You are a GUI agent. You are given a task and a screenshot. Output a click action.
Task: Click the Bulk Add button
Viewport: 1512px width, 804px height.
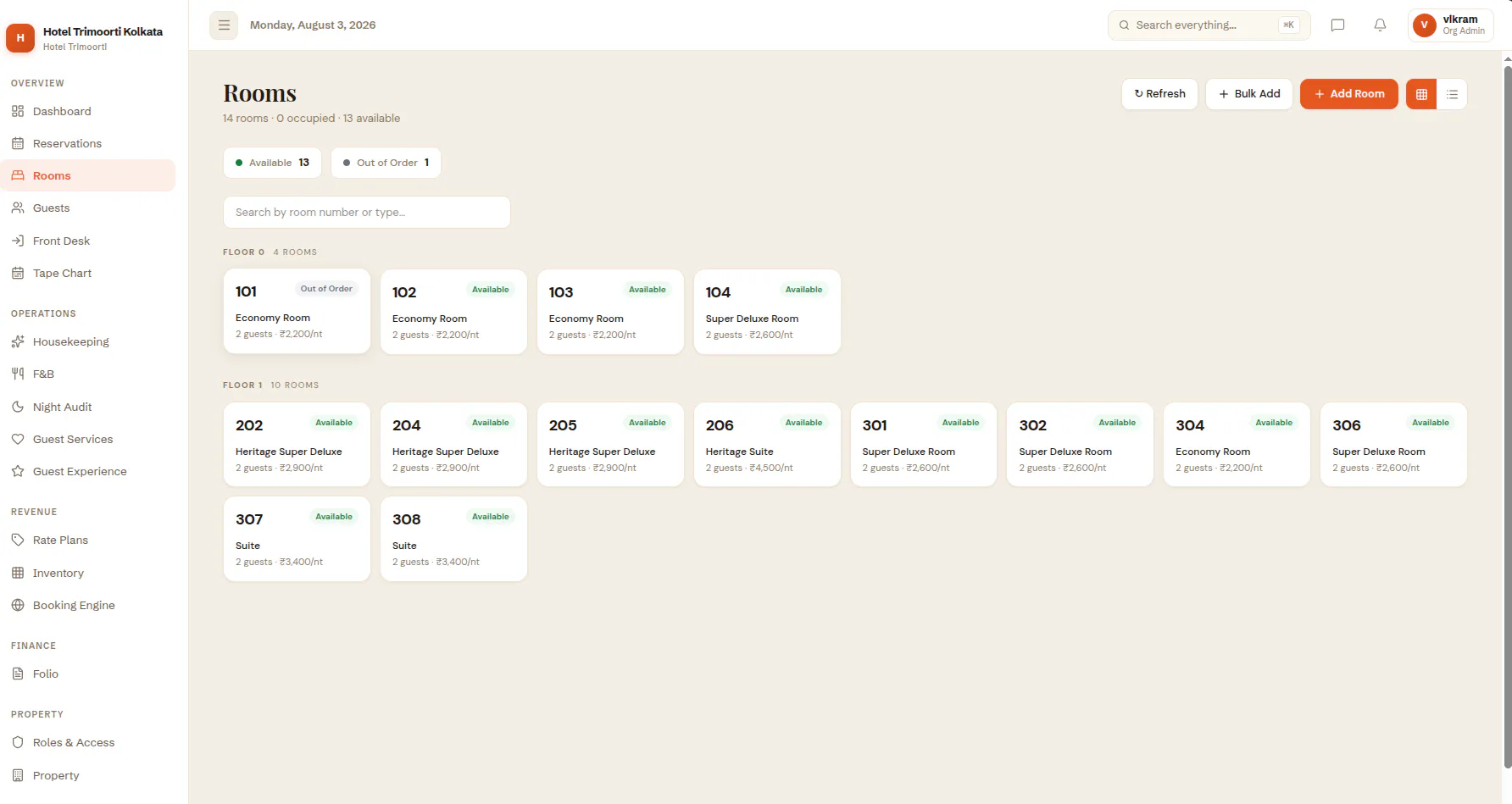pos(1249,94)
